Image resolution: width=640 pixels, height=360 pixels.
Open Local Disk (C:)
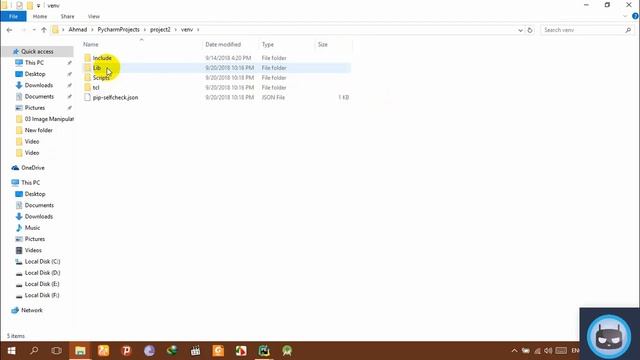[42, 261]
